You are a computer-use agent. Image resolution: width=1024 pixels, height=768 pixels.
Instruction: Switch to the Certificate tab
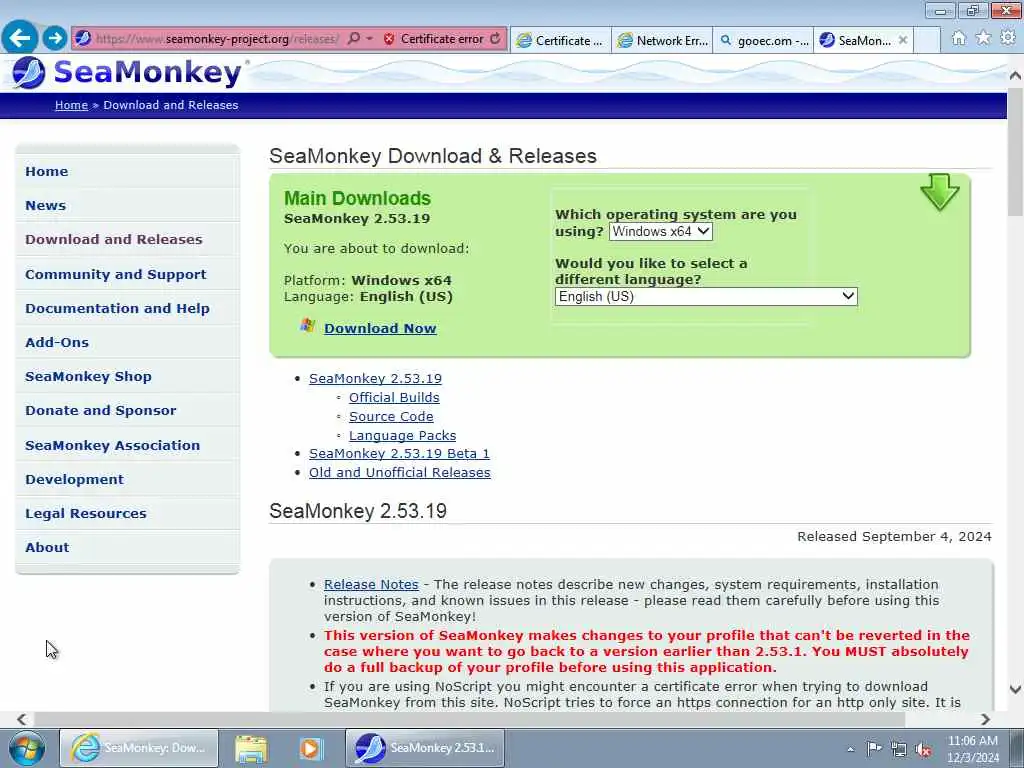point(561,40)
